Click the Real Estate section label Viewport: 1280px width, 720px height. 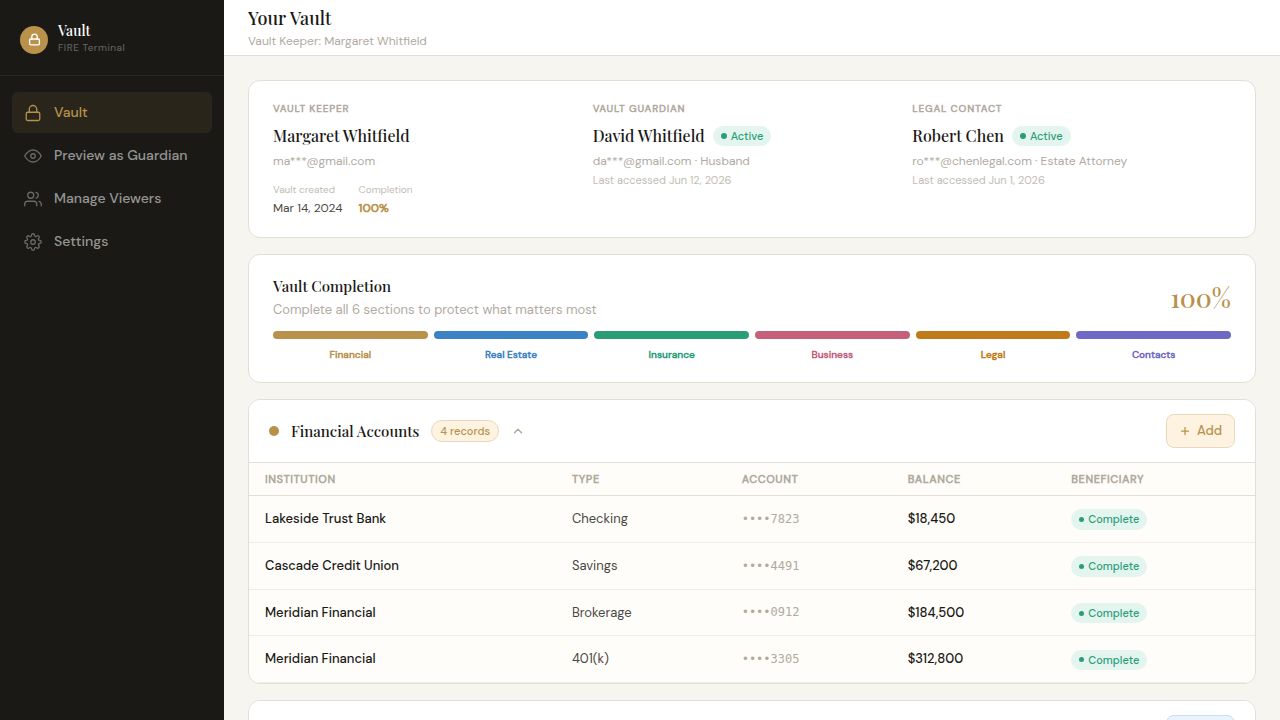511,355
